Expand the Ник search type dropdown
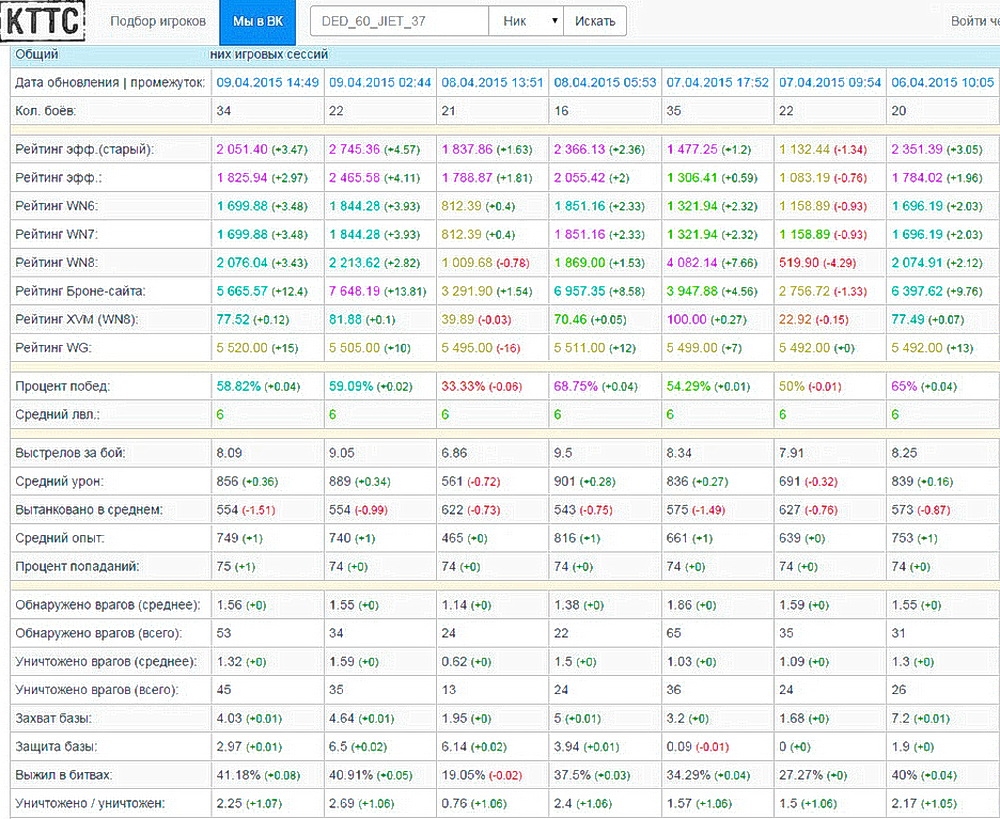Screen dimensions: 1000x819 click(525, 21)
